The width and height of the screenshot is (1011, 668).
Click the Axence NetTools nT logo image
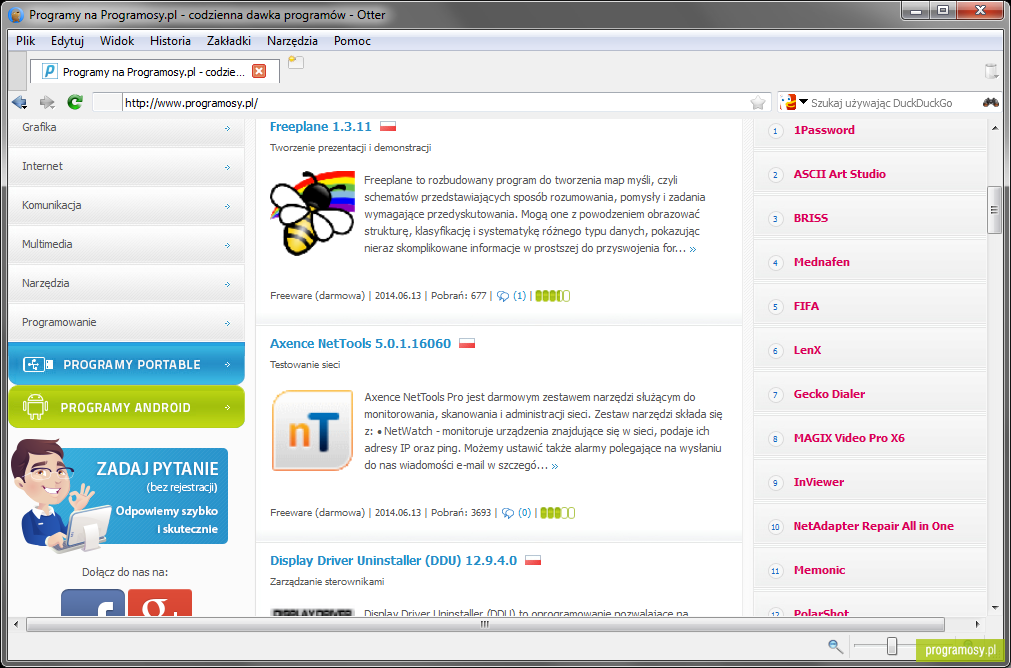coord(312,430)
